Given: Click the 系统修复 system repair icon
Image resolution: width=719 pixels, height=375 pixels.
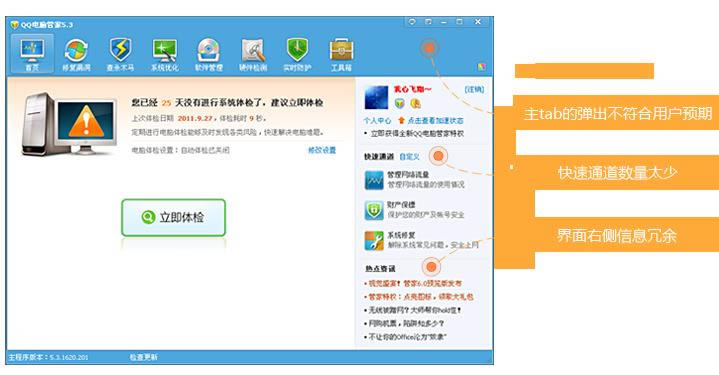Looking at the screenshot, I should (374, 241).
